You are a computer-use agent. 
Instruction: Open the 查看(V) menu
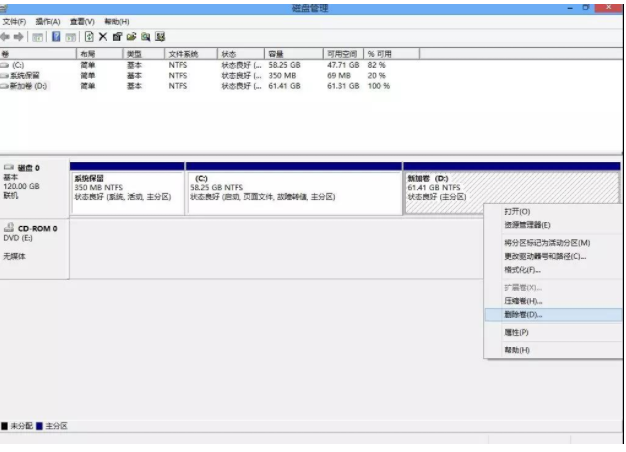(x=82, y=21)
